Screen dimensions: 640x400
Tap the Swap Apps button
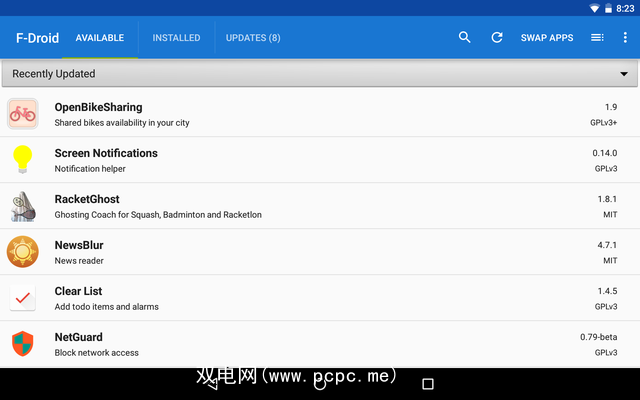pyautogui.click(x=547, y=38)
